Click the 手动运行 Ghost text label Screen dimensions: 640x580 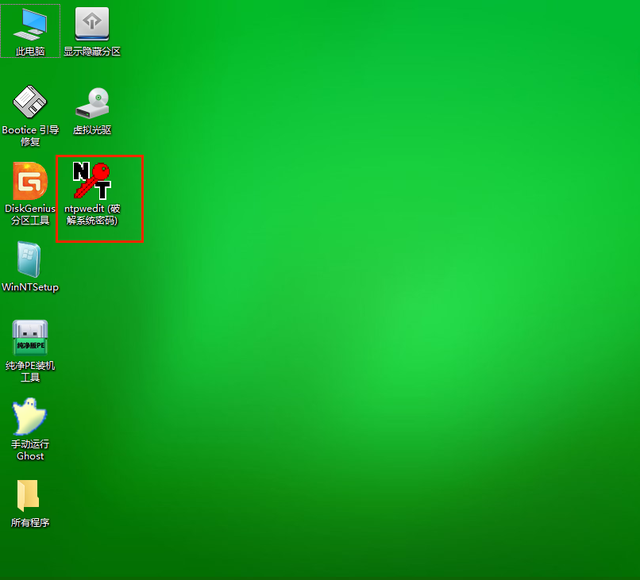[x=30, y=450]
